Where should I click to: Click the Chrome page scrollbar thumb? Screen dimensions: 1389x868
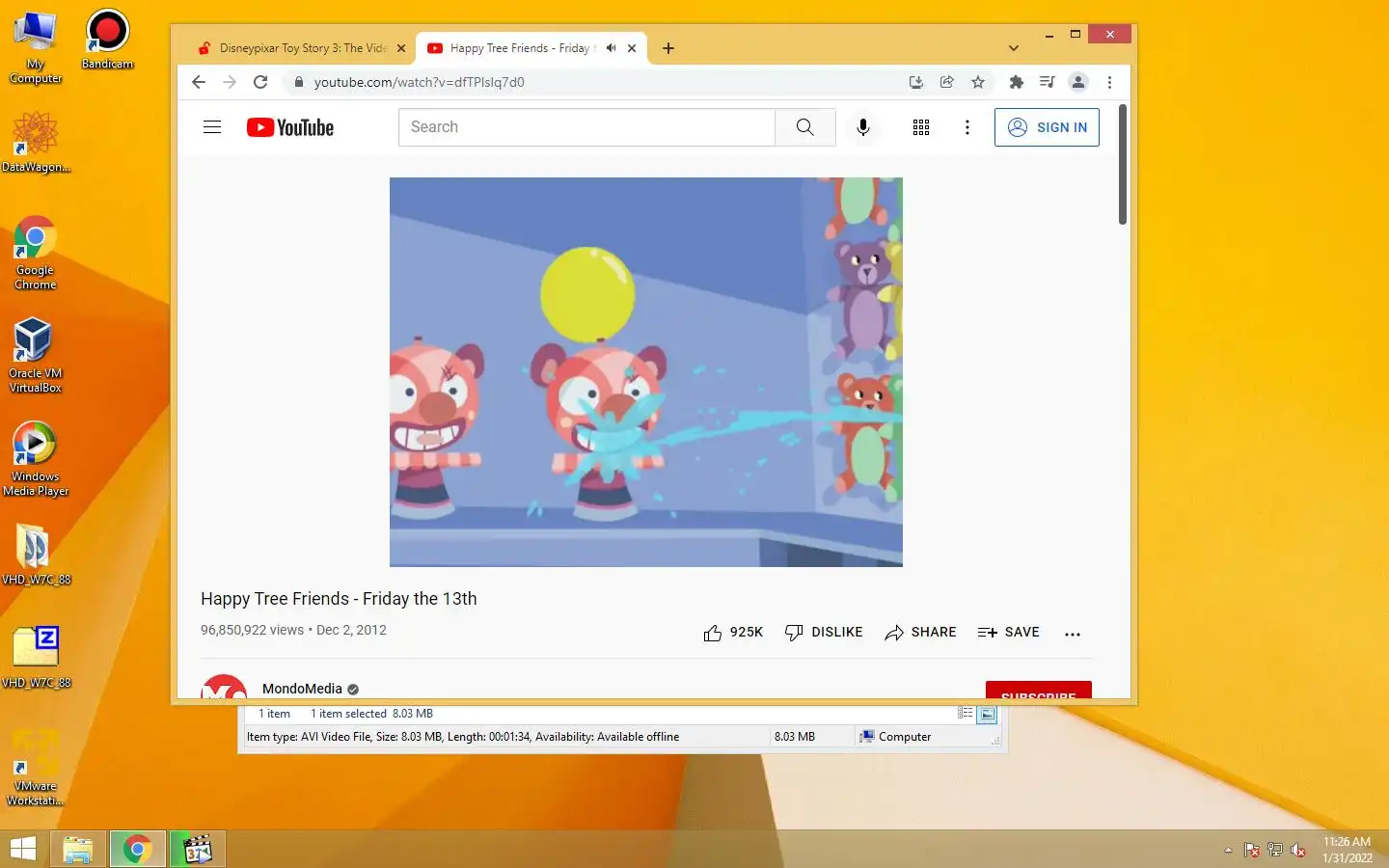pos(1123,165)
